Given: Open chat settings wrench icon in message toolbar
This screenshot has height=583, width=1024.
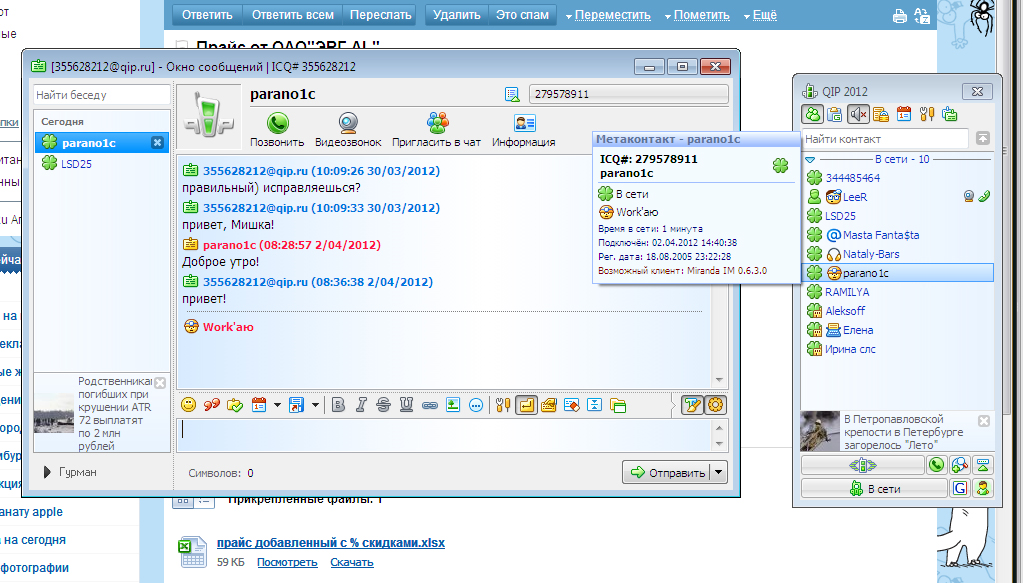Looking at the screenshot, I should click(502, 405).
